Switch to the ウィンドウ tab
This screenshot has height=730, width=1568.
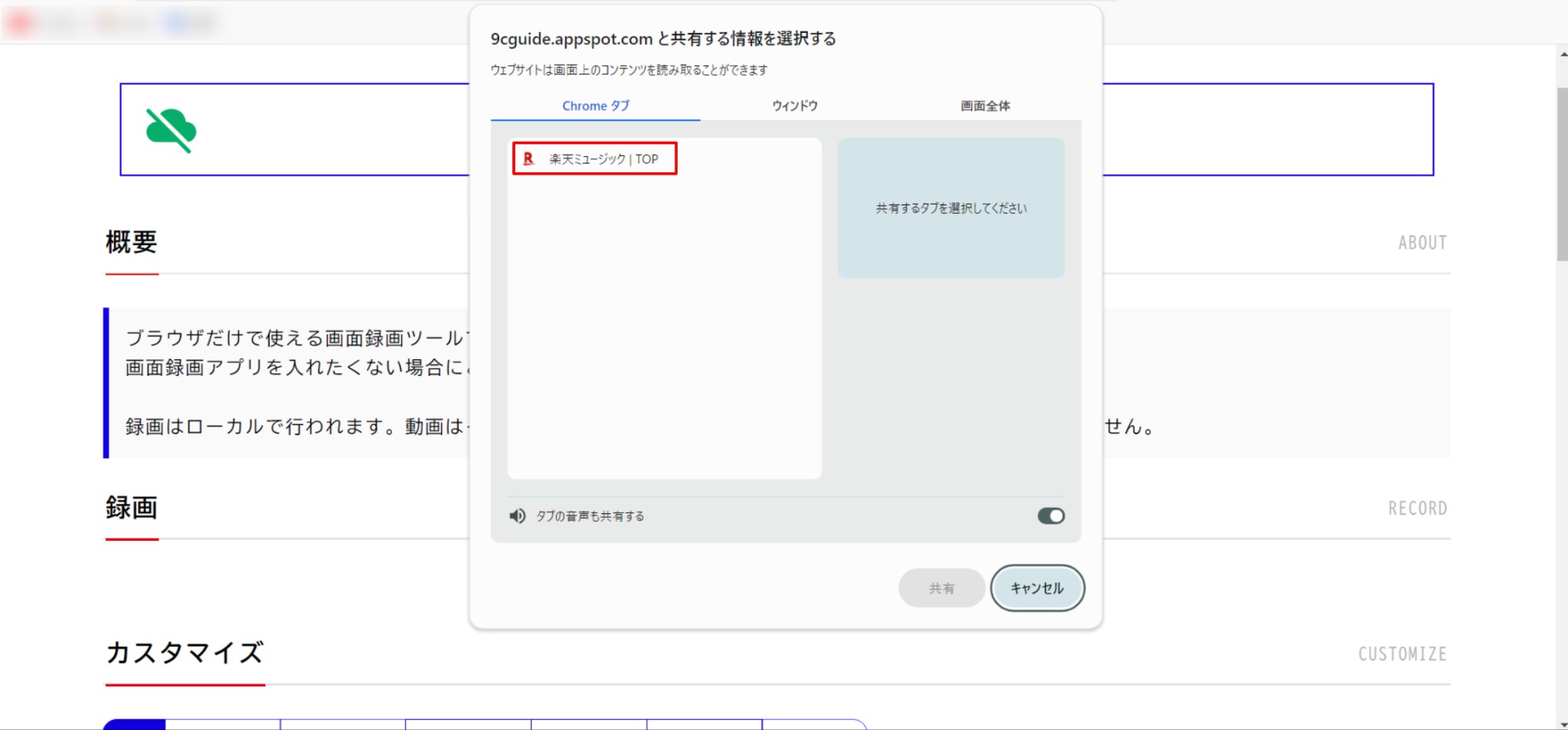[795, 106]
